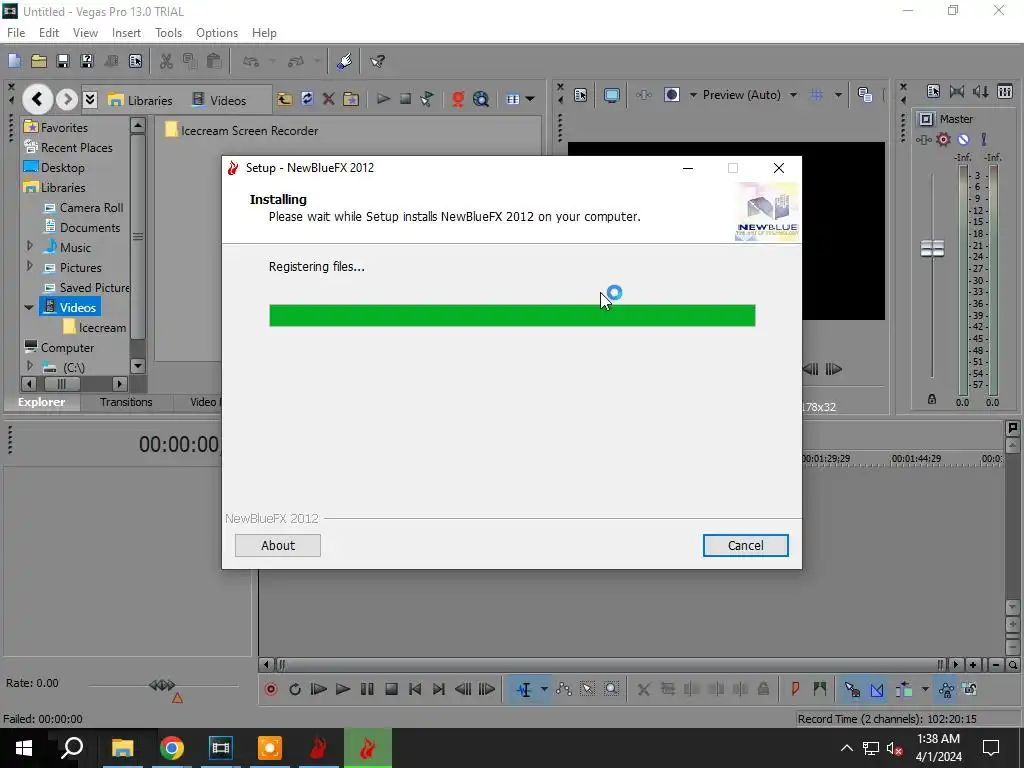Select the Explorer tab
The image size is (1024, 768).
click(x=42, y=402)
